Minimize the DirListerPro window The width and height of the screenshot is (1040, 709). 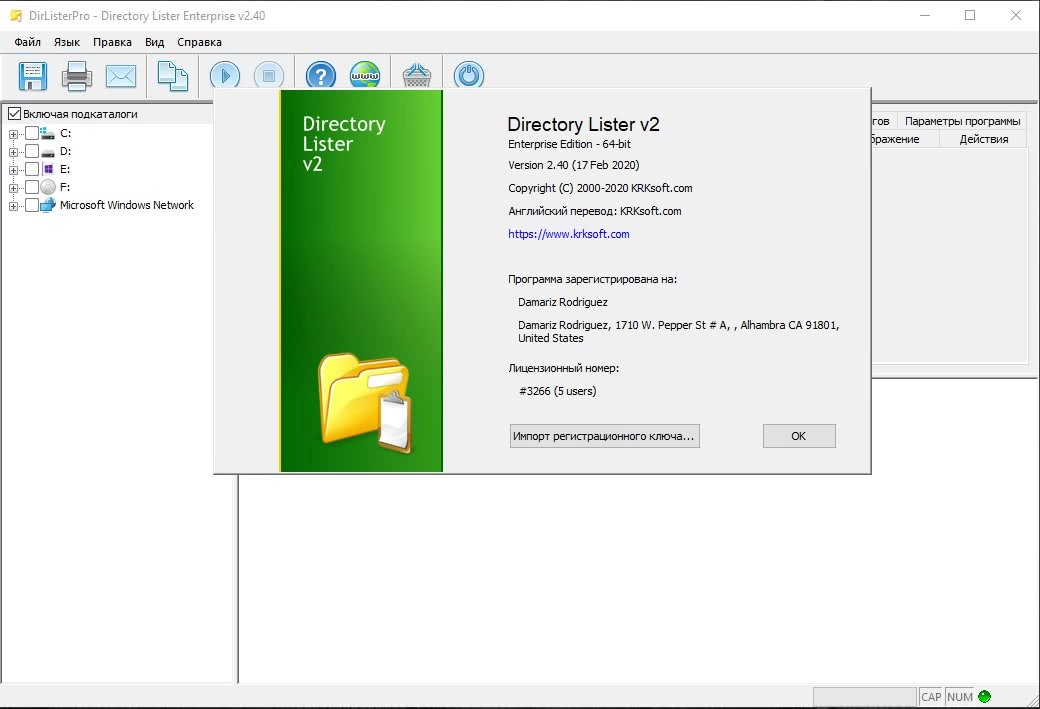point(925,15)
